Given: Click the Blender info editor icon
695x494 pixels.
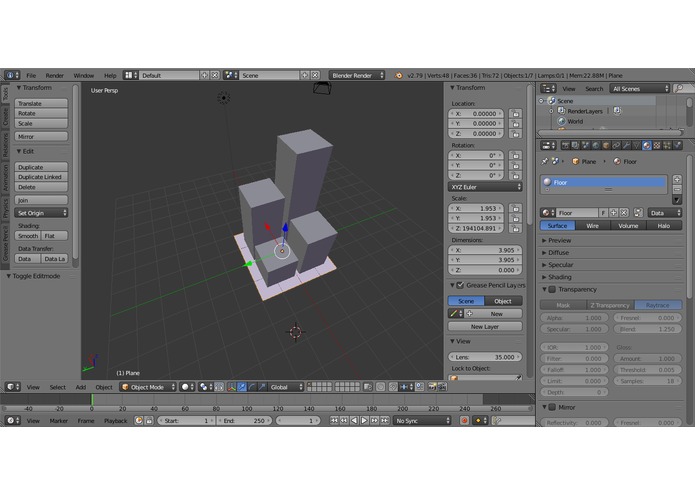Looking at the screenshot, I should click(12, 75).
